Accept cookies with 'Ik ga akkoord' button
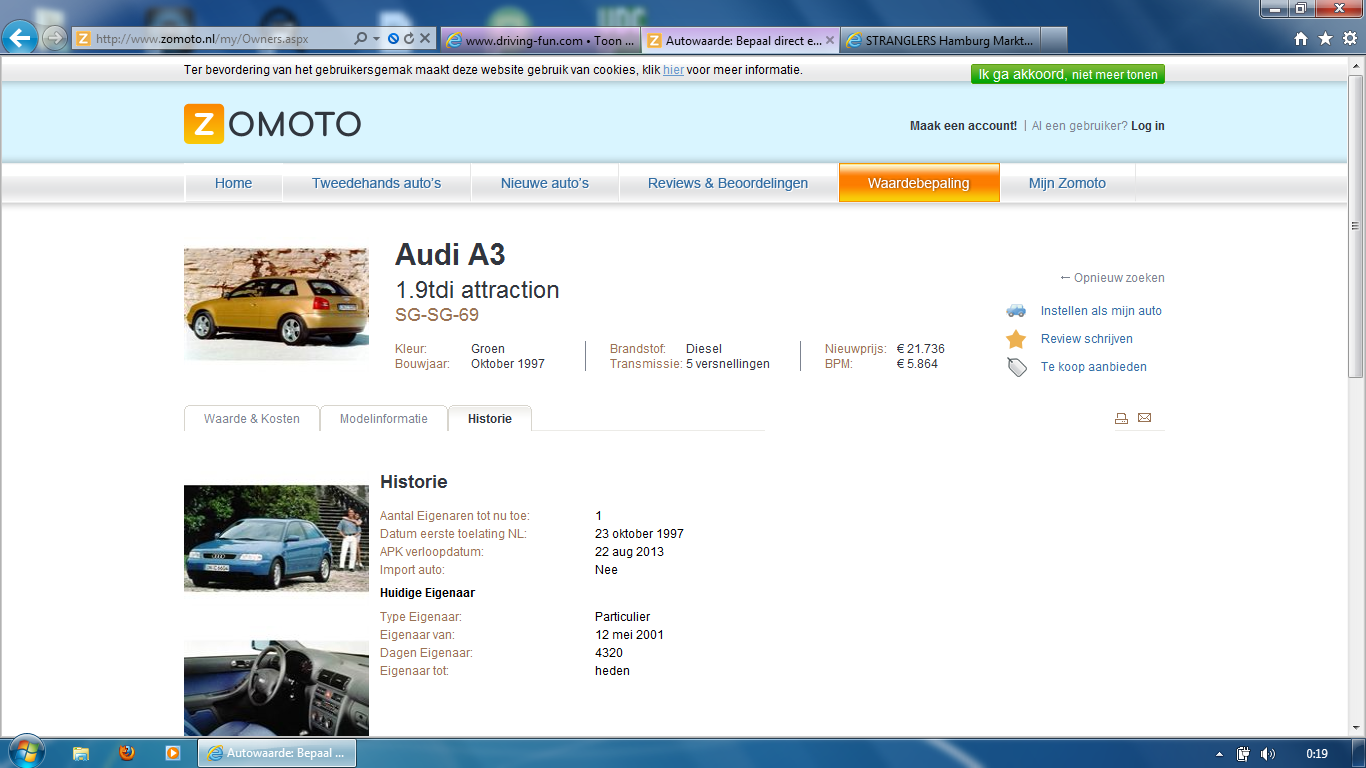The width and height of the screenshot is (1366, 768). click(x=1068, y=74)
